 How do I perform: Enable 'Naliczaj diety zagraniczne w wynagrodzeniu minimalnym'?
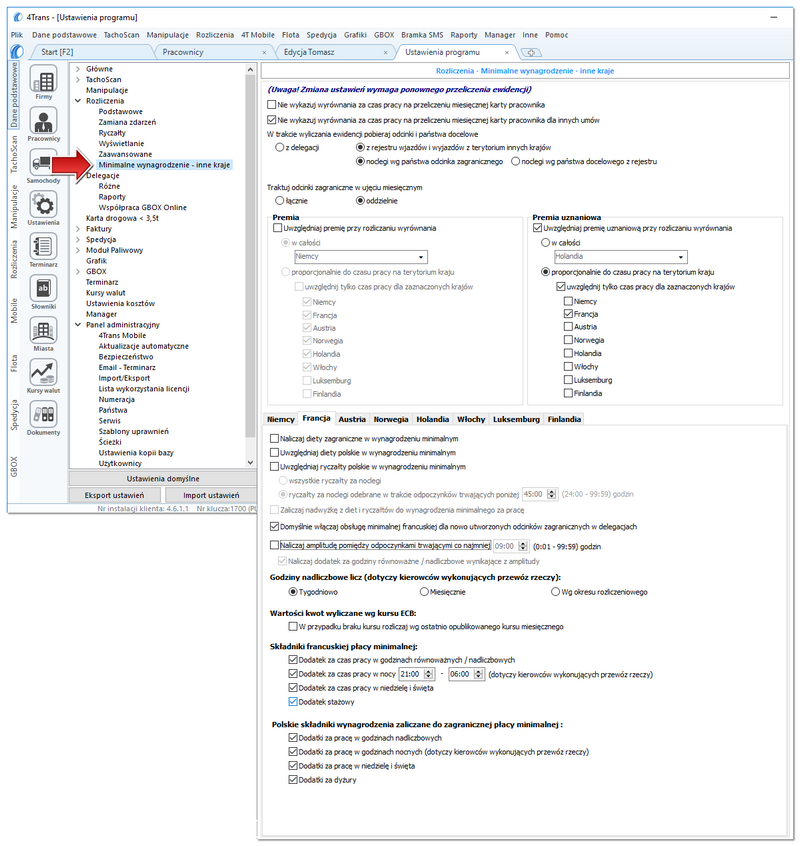[275, 439]
